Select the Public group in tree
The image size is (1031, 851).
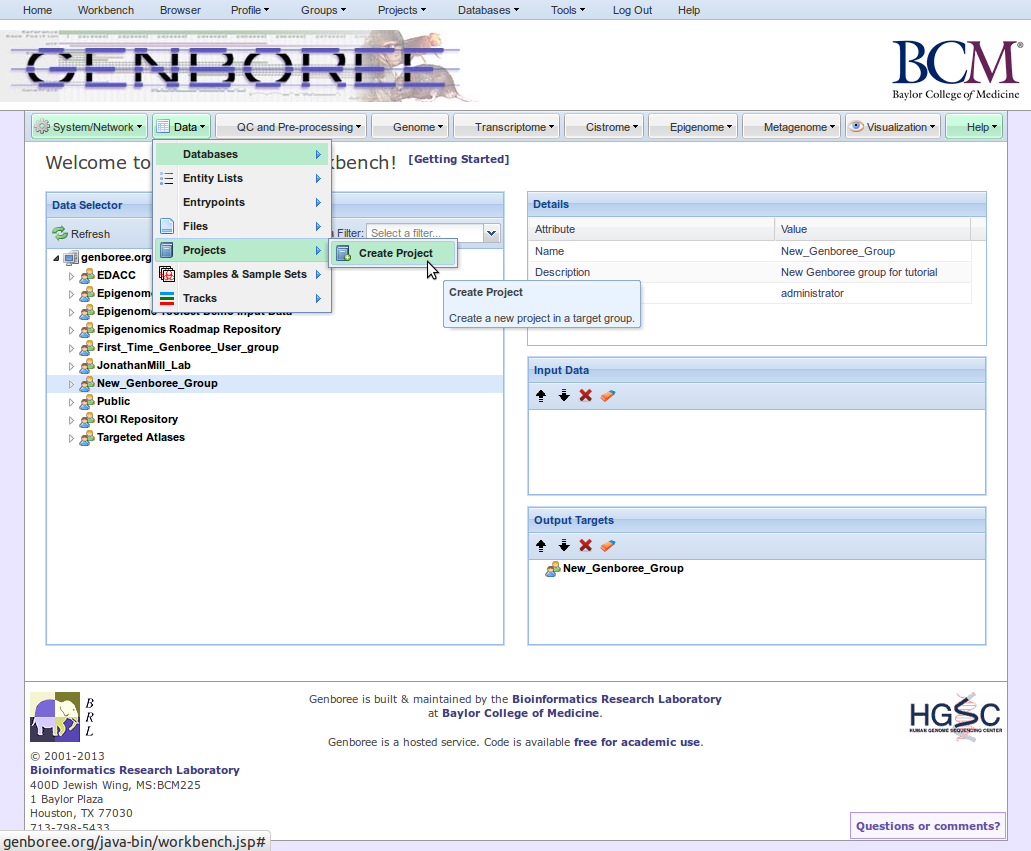[113, 401]
